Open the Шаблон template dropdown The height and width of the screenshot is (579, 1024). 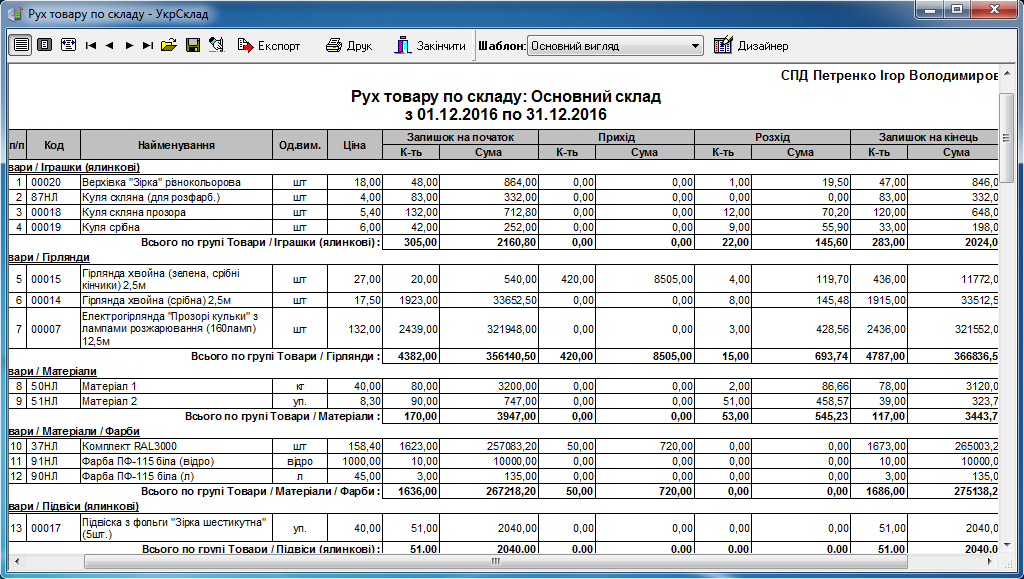(696, 46)
